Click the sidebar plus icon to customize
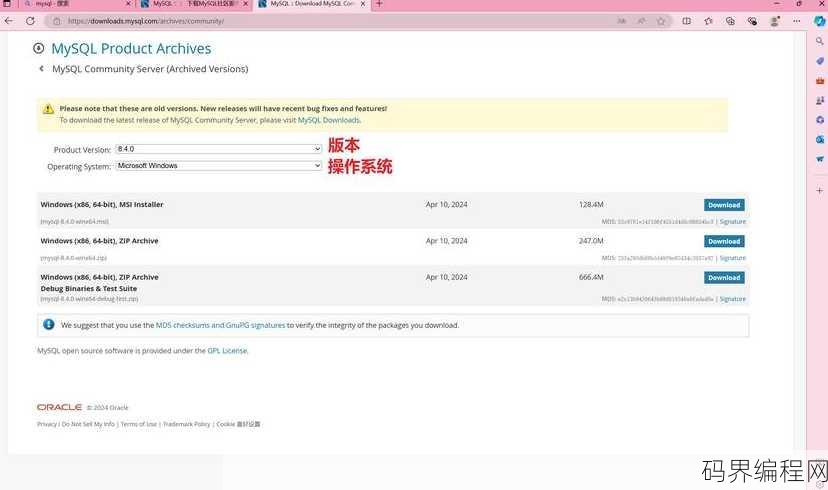The height and width of the screenshot is (490, 828). click(820, 190)
